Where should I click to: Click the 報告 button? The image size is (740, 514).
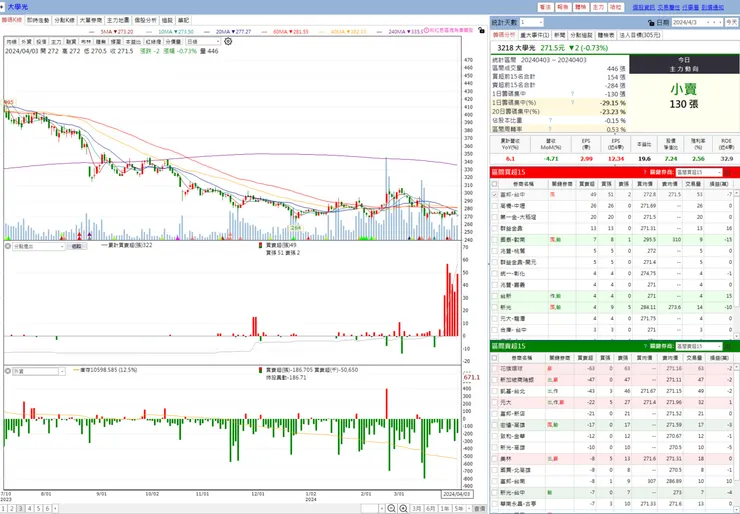563,7
